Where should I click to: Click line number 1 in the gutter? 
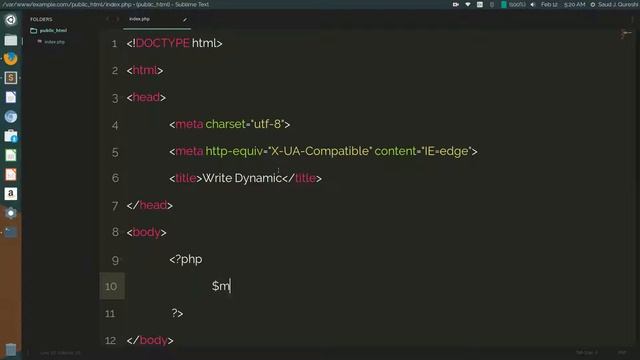tap(114, 44)
